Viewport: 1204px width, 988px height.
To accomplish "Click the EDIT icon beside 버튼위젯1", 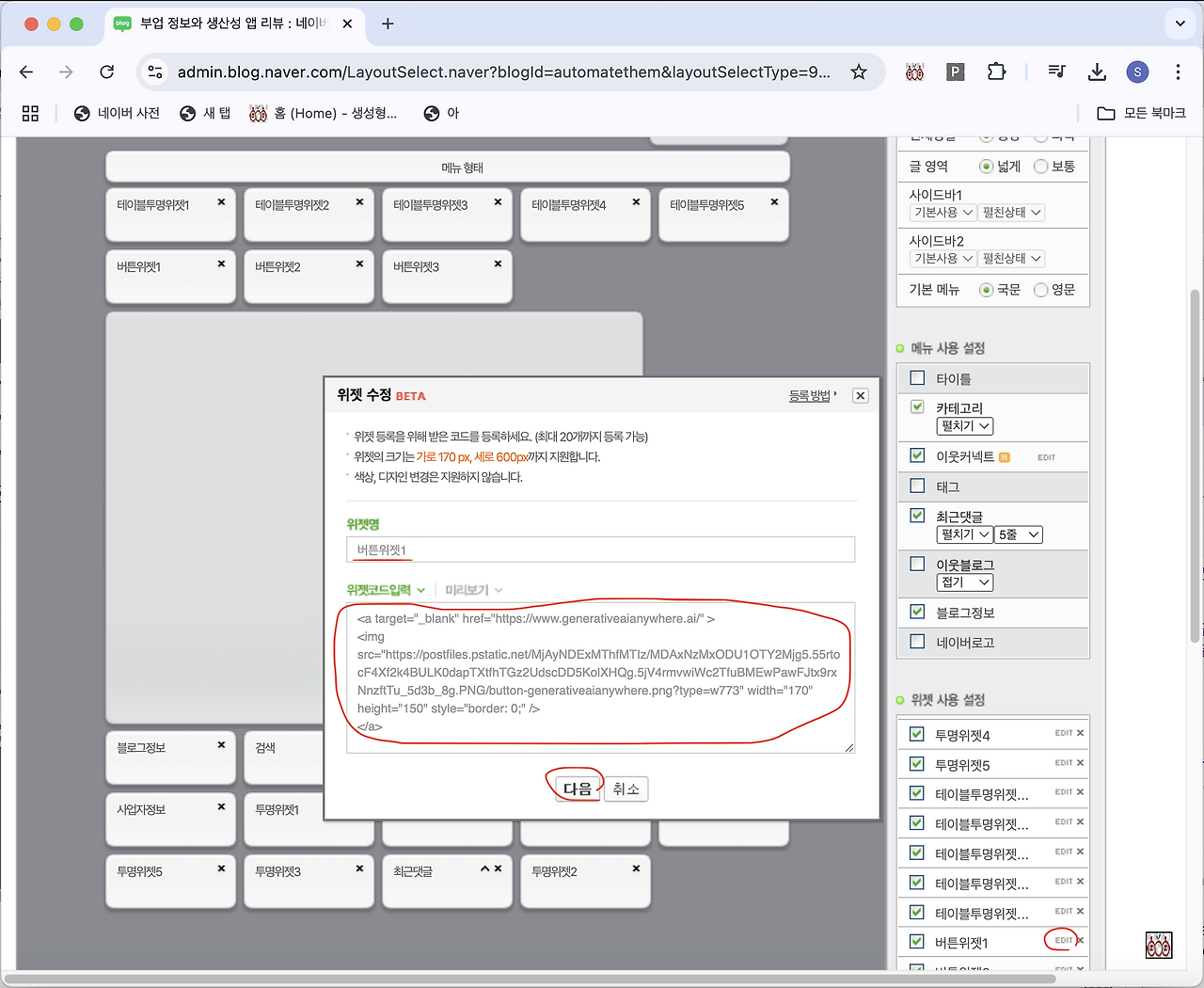I will click(1063, 940).
